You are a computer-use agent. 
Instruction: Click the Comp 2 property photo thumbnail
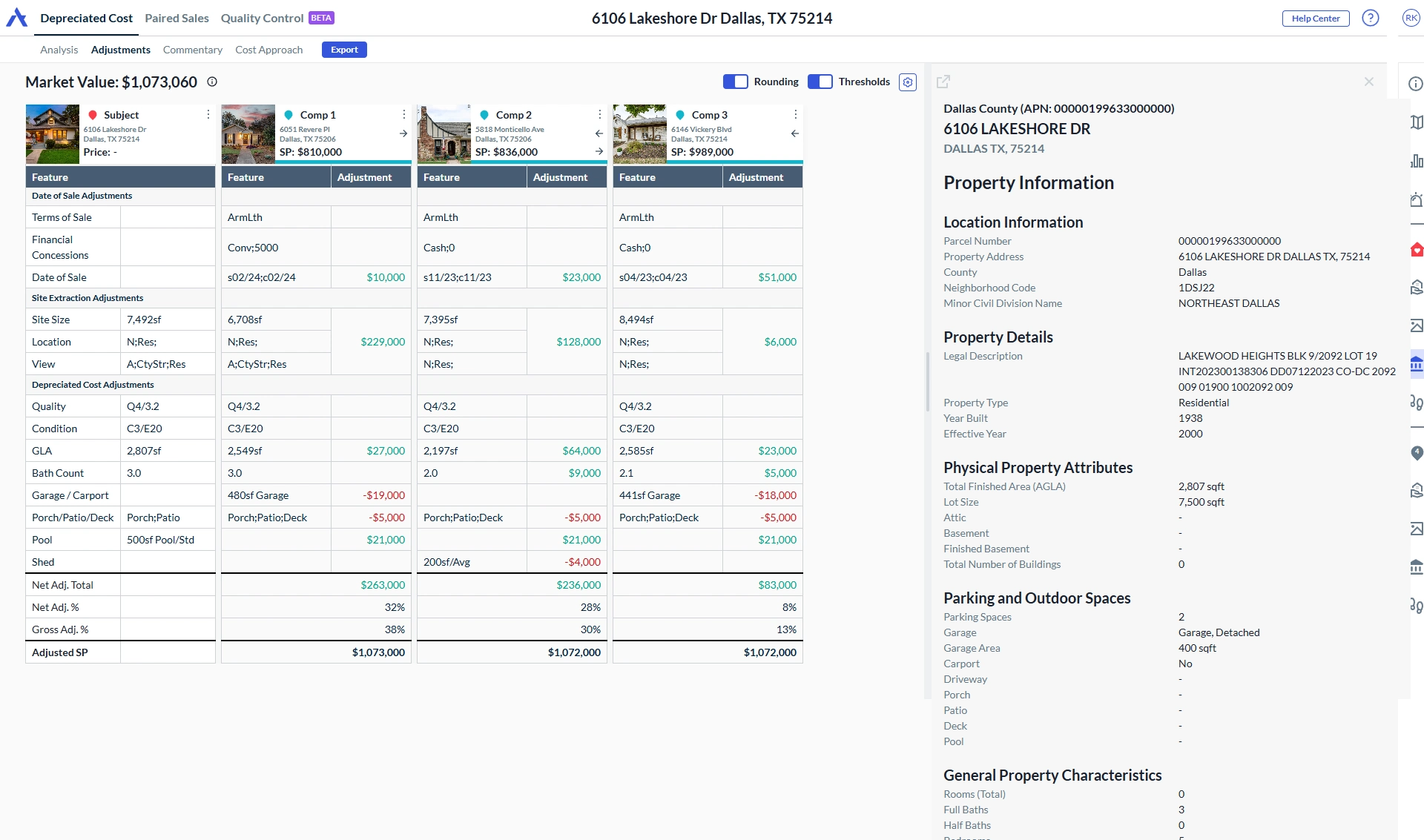[x=444, y=133]
